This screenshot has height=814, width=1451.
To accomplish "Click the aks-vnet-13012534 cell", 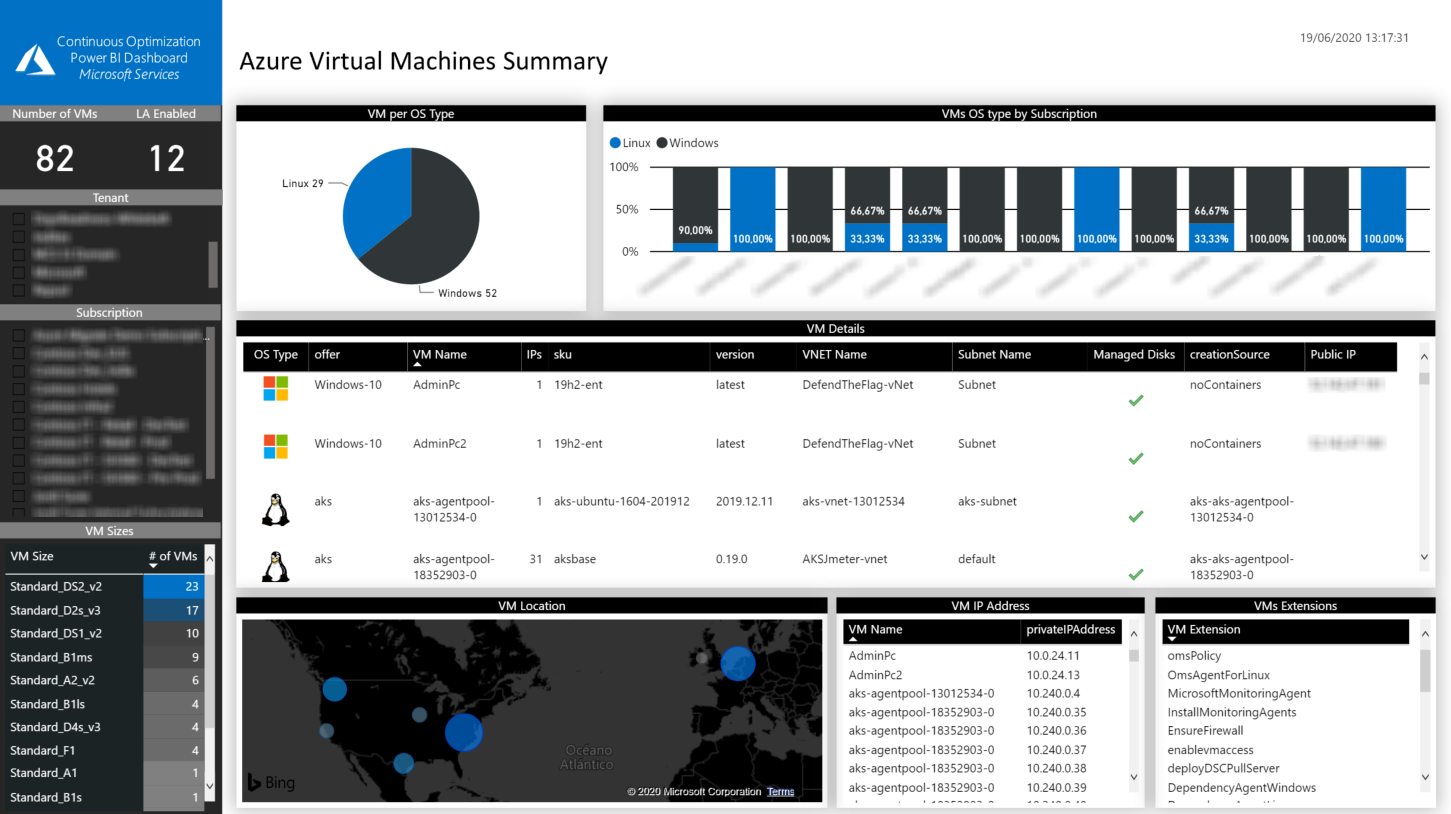I will 853,501.
